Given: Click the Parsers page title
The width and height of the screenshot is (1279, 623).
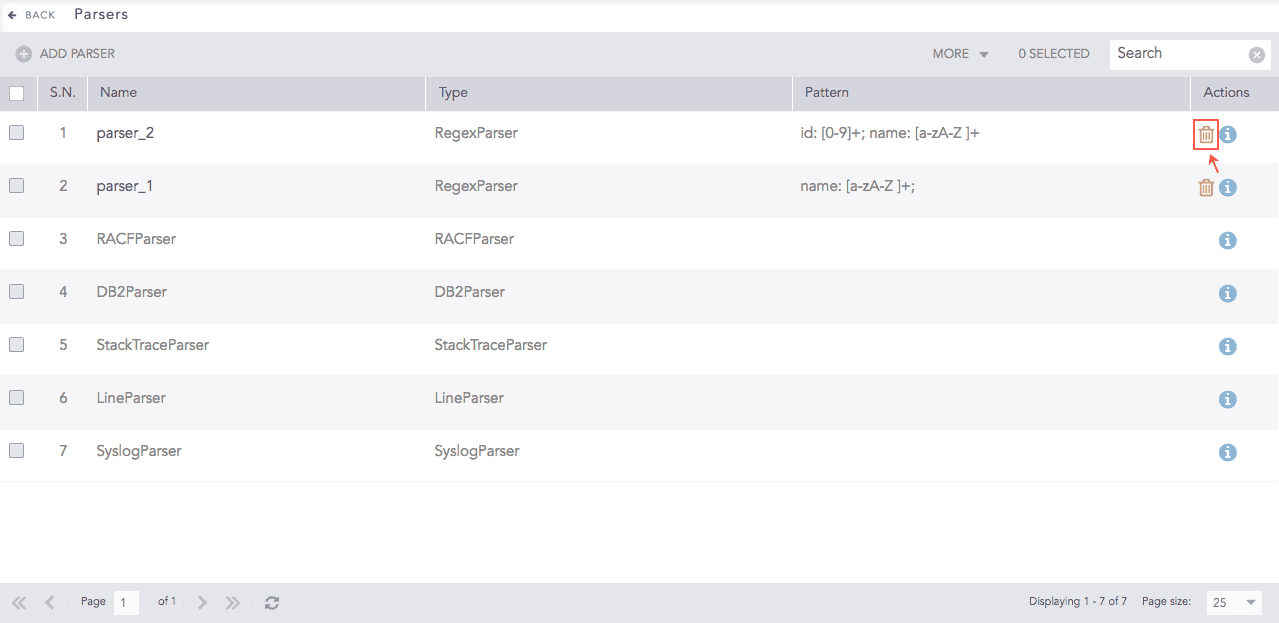Looking at the screenshot, I should (101, 14).
